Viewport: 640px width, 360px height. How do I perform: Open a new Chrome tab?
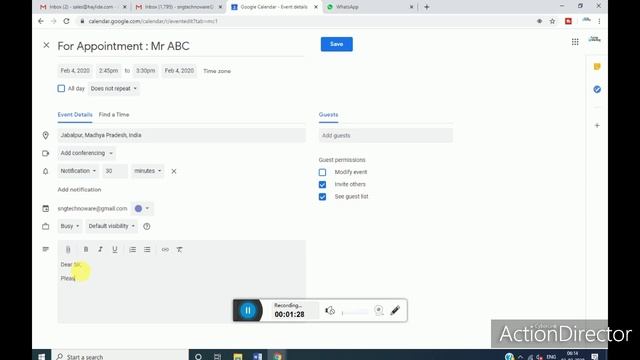tap(427, 7)
